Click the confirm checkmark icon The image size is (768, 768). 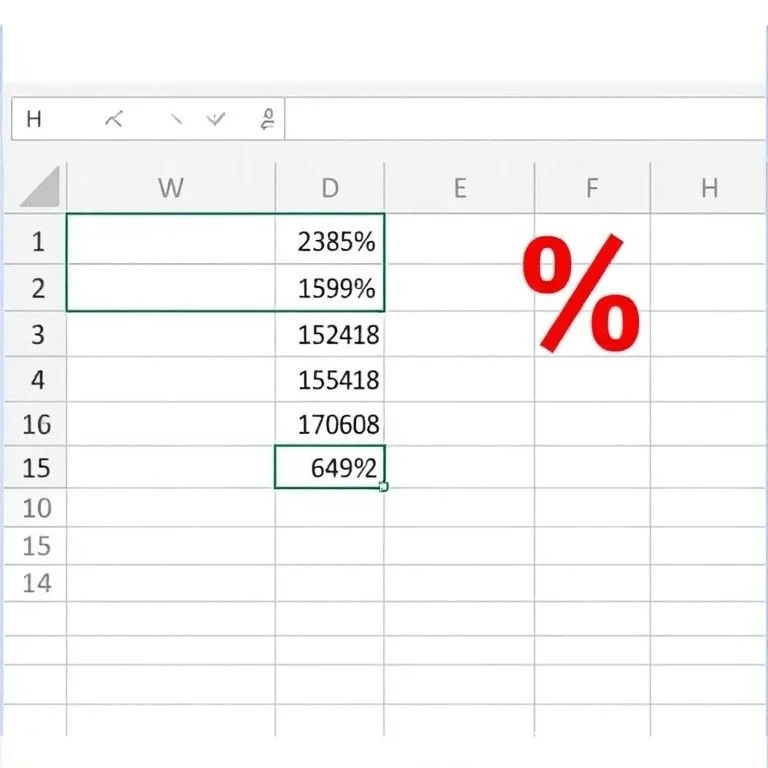216,120
